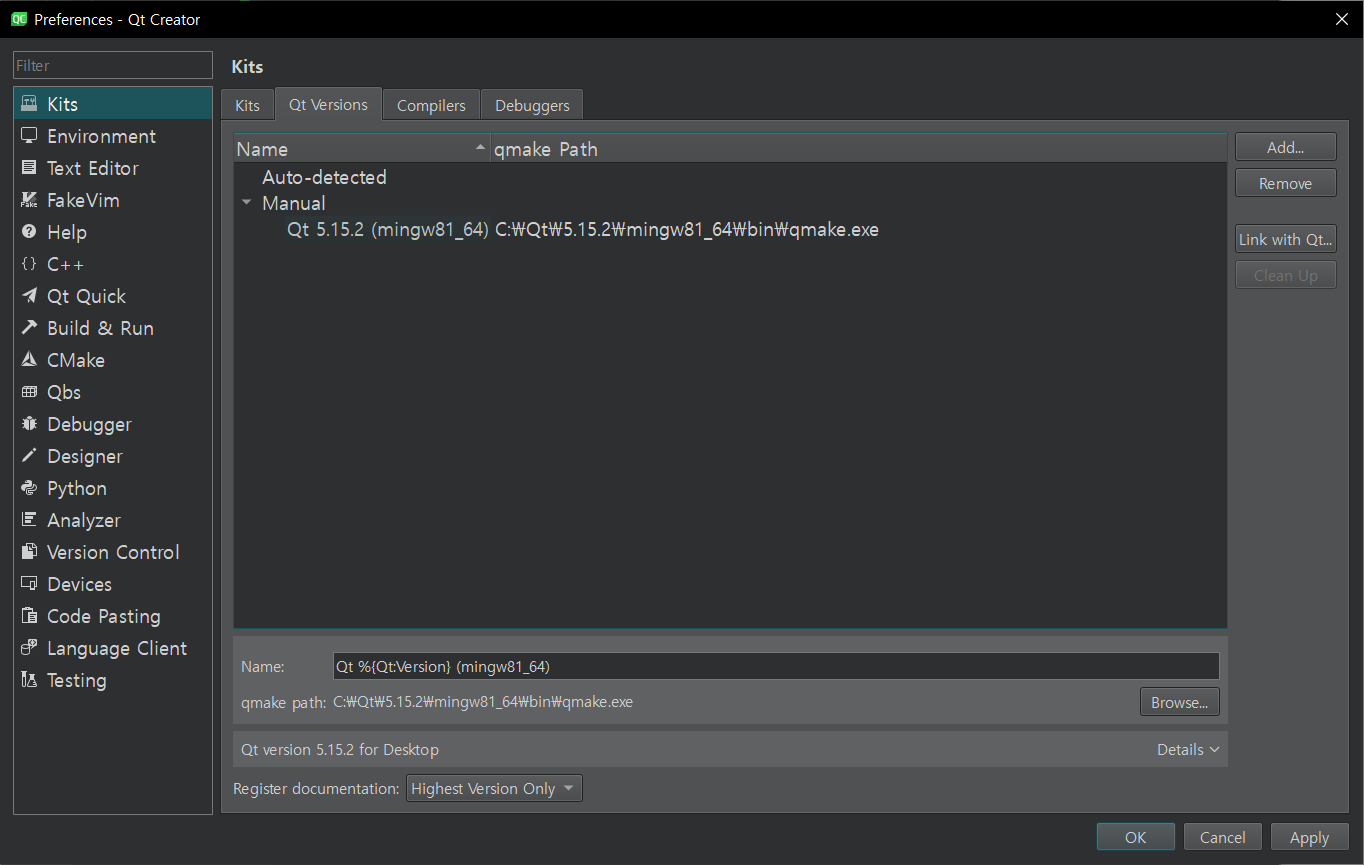Click the qmake.exe path in the table

(x=687, y=230)
